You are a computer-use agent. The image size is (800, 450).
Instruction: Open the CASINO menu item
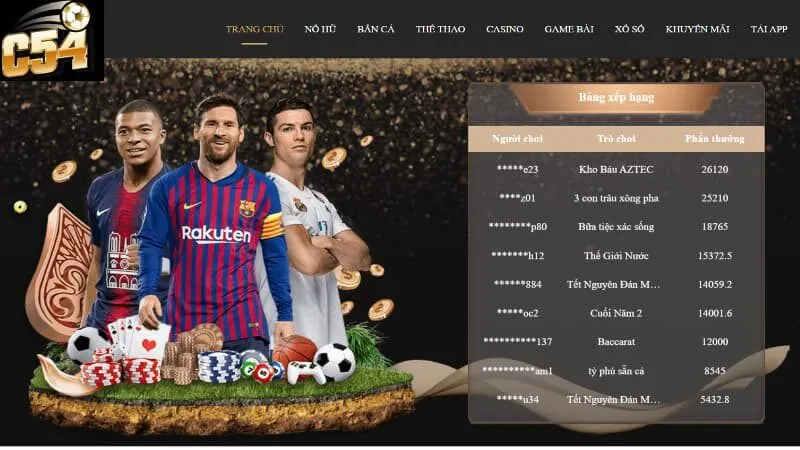[505, 29]
